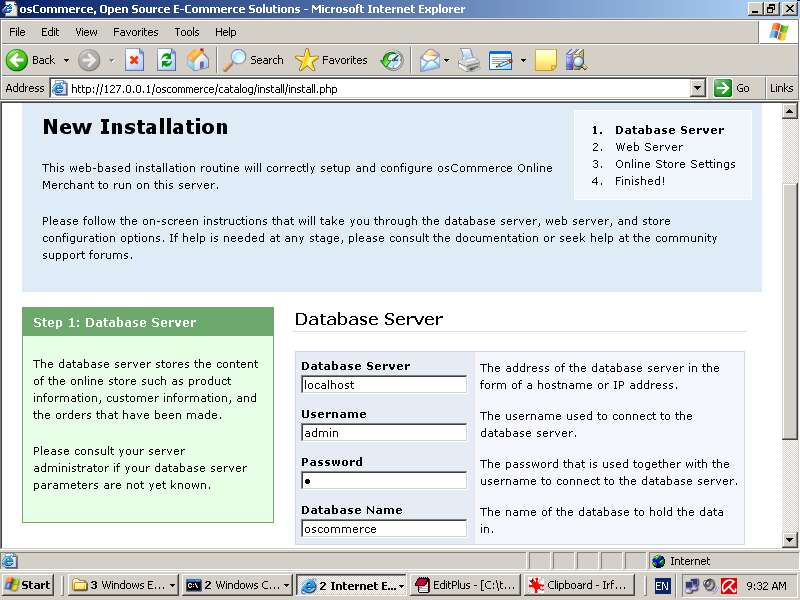The width and height of the screenshot is (800, 600).
Task: Open the Search toolbar button
Action: 254,60
